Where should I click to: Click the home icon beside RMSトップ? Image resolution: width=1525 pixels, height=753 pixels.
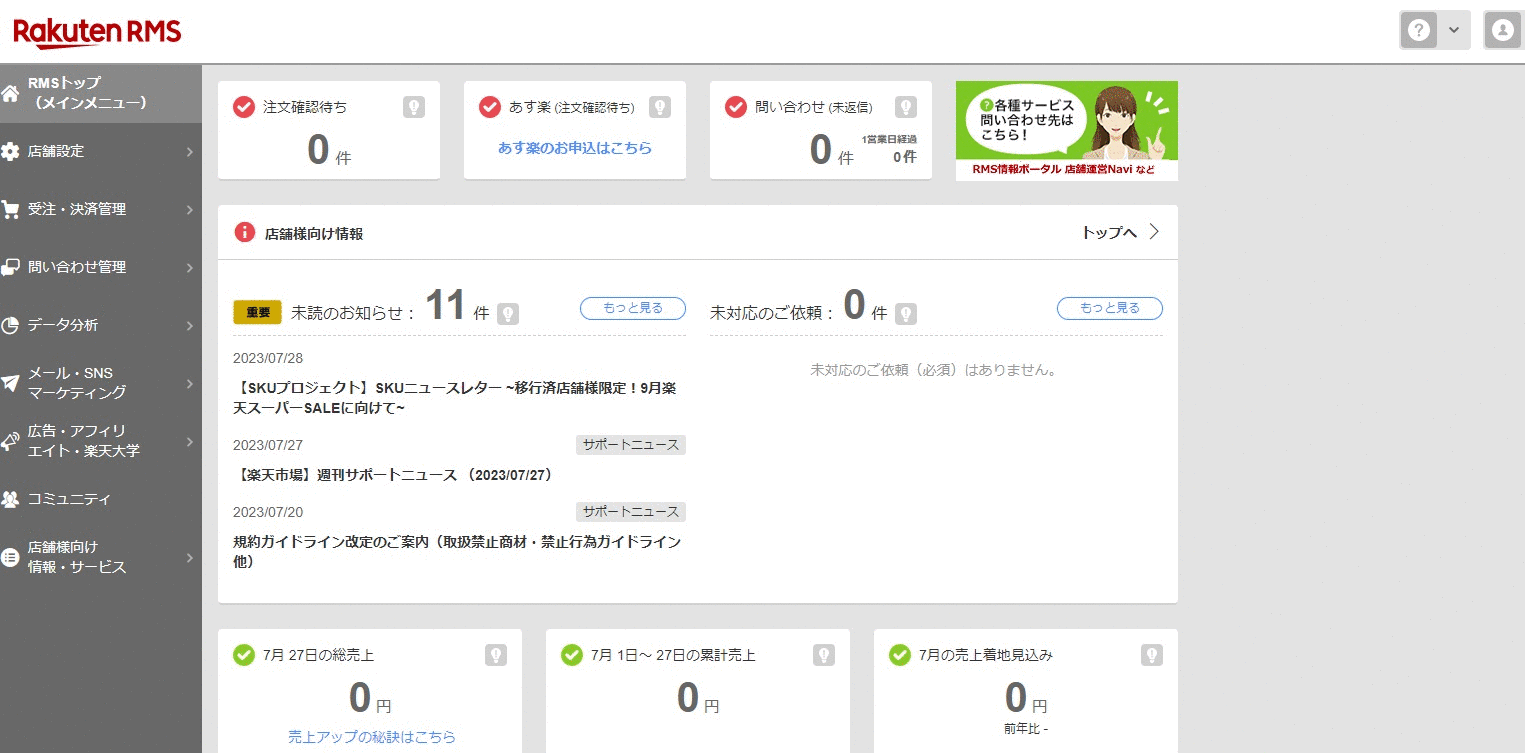[x=10, y=93]
